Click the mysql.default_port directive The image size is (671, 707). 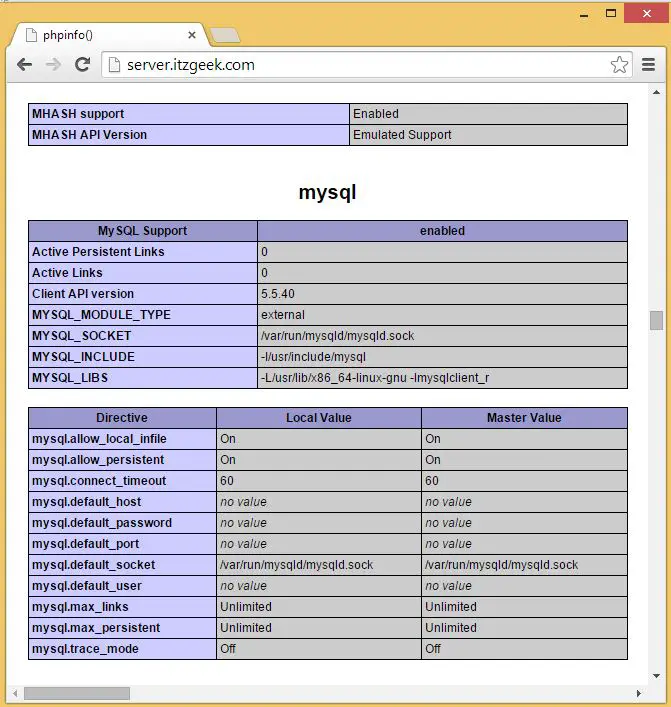pos(85,544)
